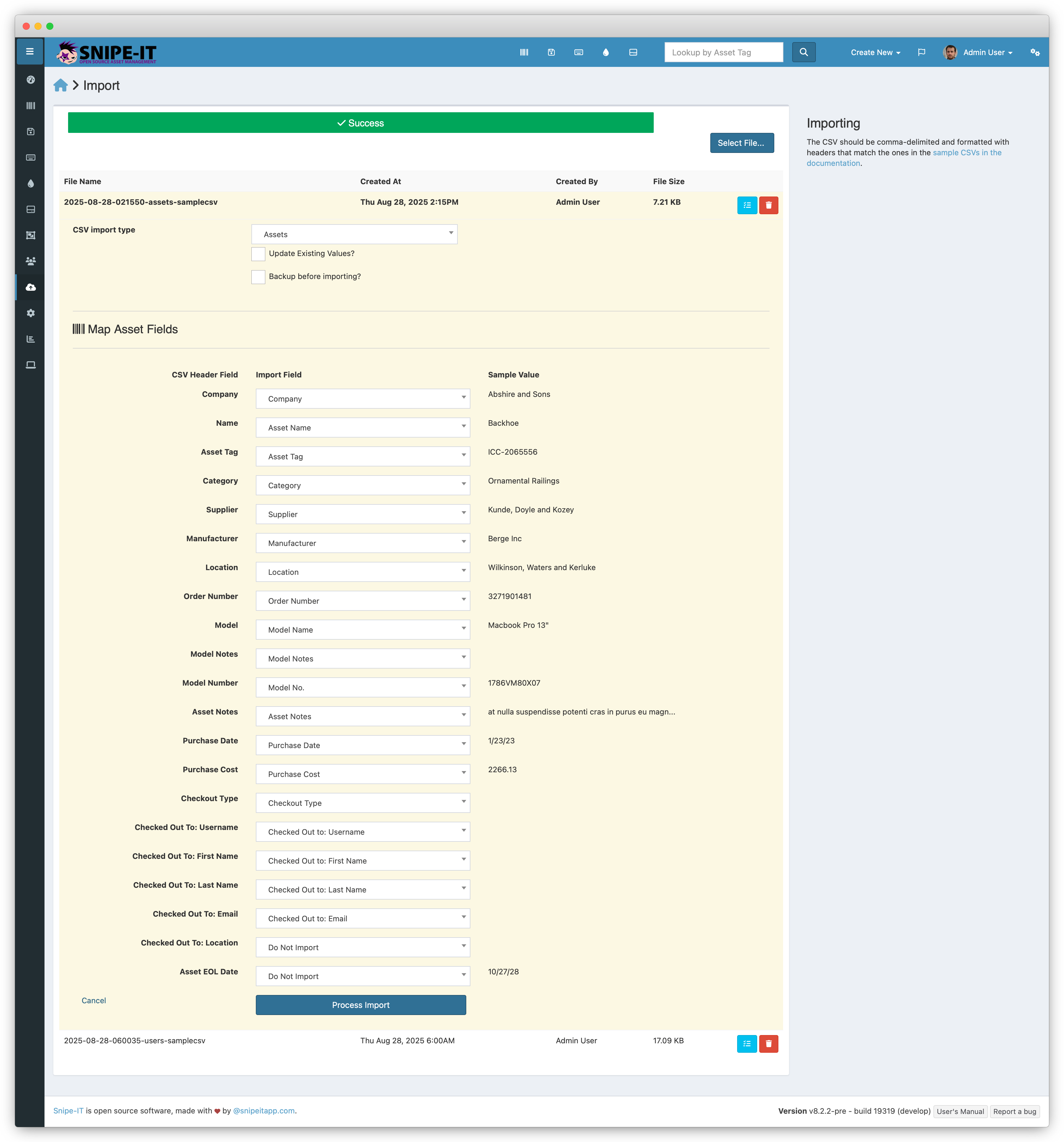Open Consumables droplet icon in sidebar

(30, 184)
